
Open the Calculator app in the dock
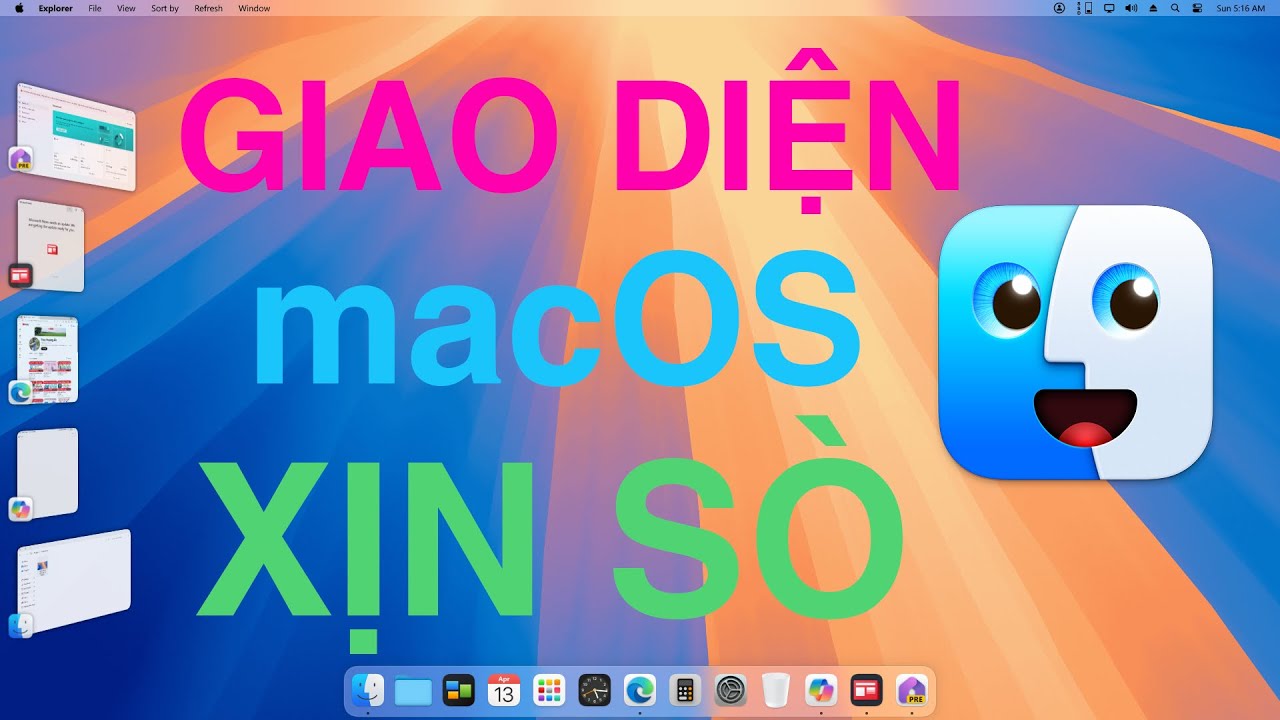coord(685,690)
